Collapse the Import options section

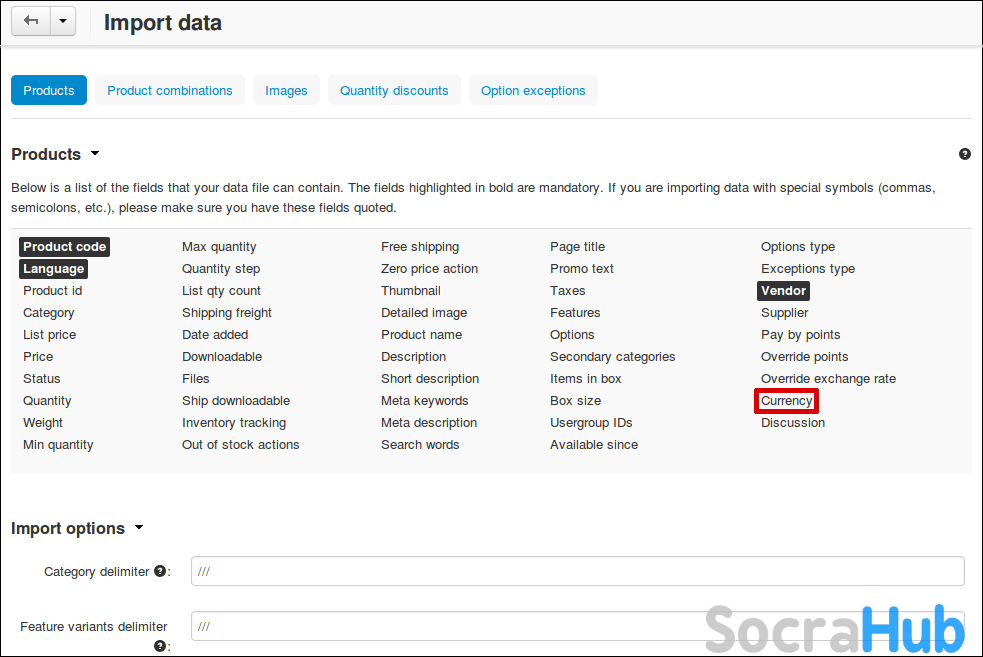[x=139, y=528]
